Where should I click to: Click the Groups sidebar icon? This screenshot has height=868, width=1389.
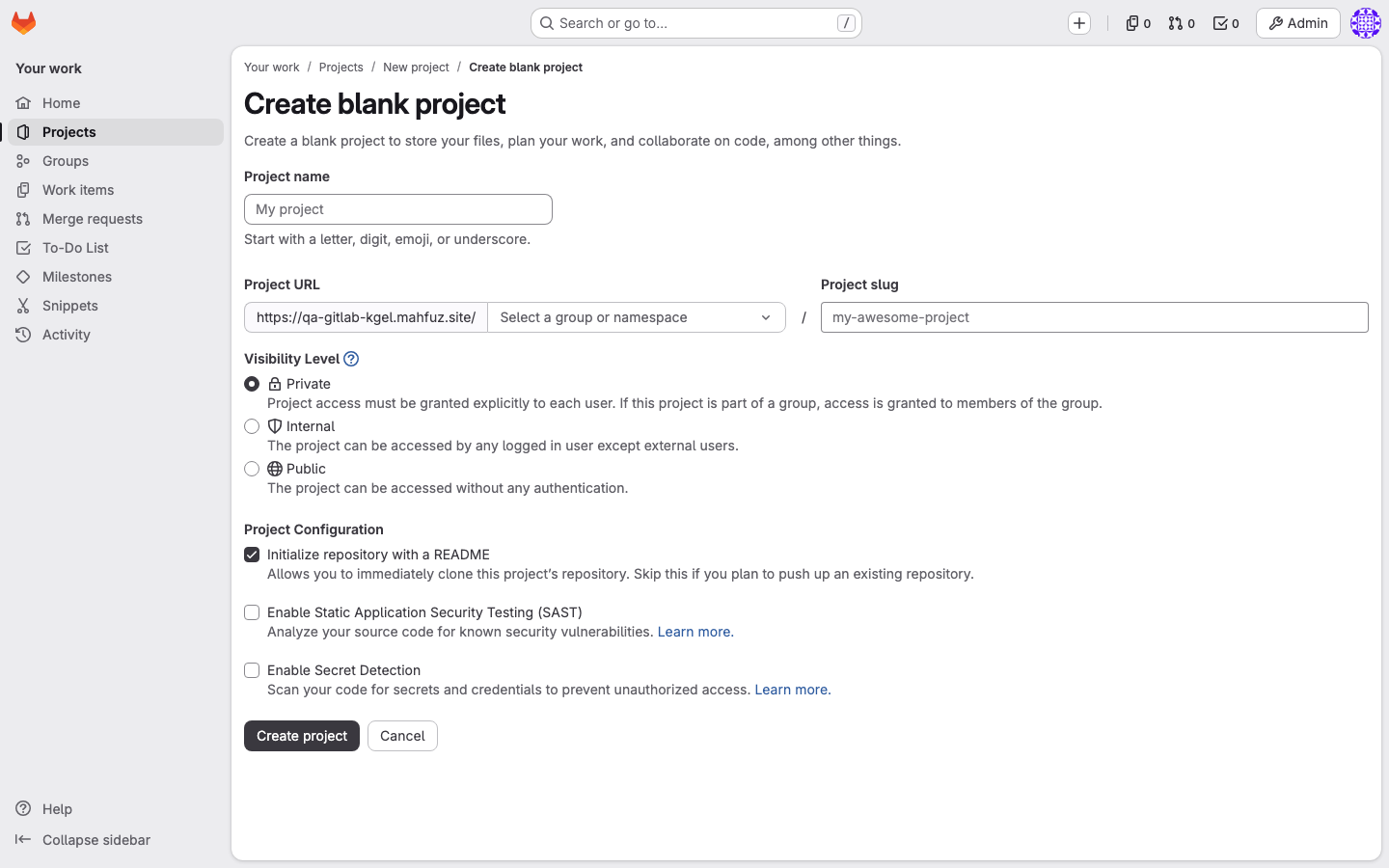[23, 161]
